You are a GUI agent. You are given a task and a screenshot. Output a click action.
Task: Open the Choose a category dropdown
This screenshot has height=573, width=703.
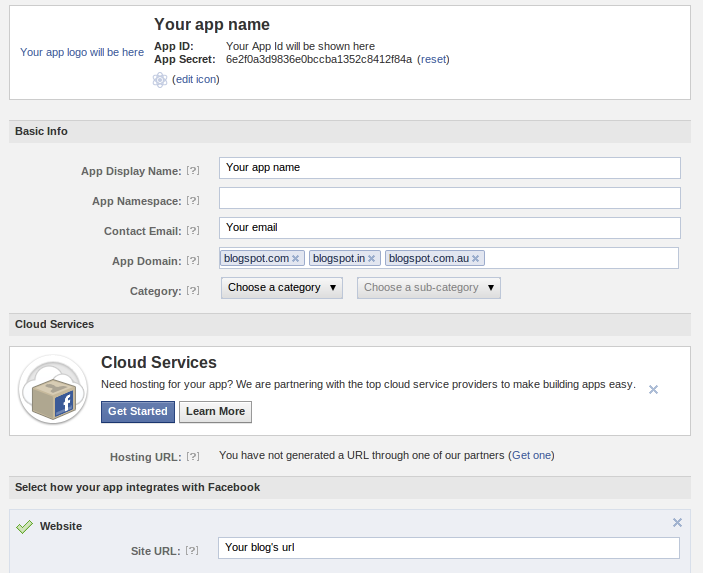click(281, 288)
